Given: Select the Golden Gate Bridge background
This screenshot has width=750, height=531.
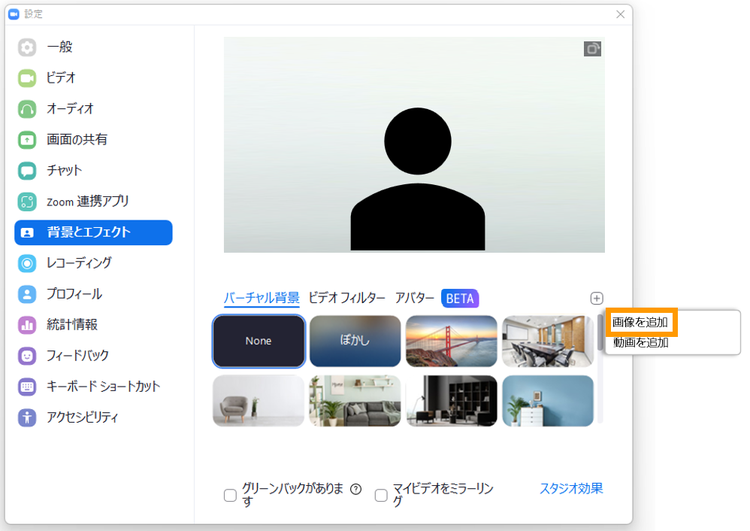Looking at the screenshot, I should (451, 341).
